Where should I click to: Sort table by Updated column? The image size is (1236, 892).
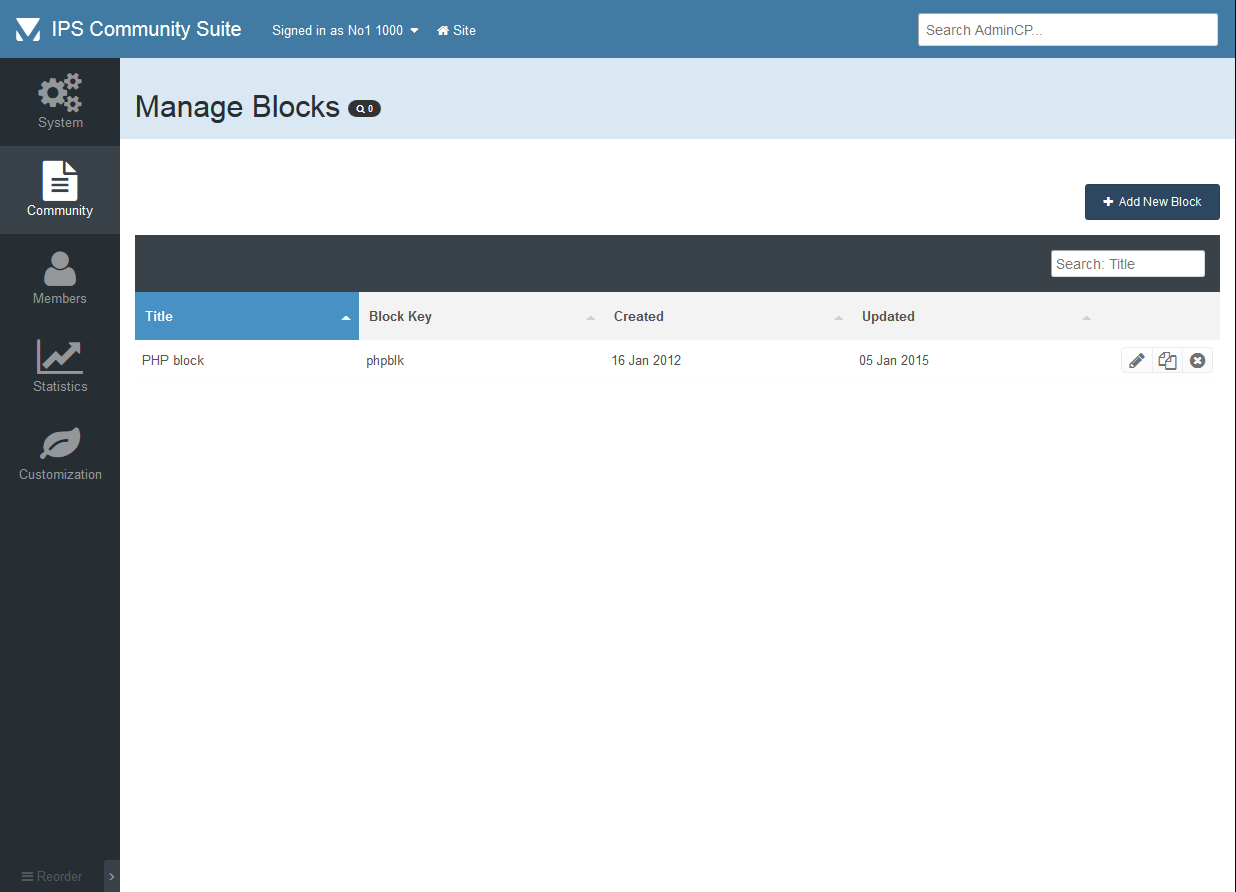pyautogui.click(x=975, y=316)
